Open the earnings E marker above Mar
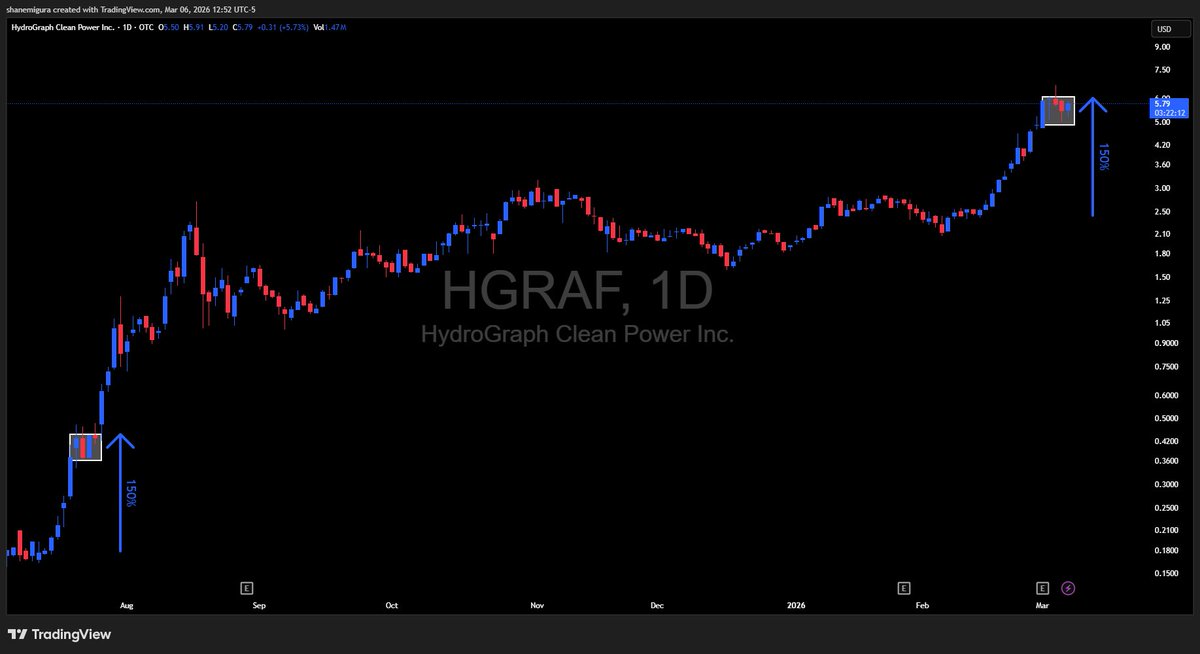 [1043, 588]
